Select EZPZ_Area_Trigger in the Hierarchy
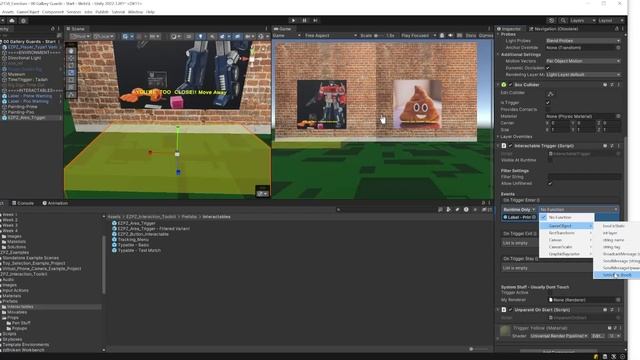 [x=27, y=118]
